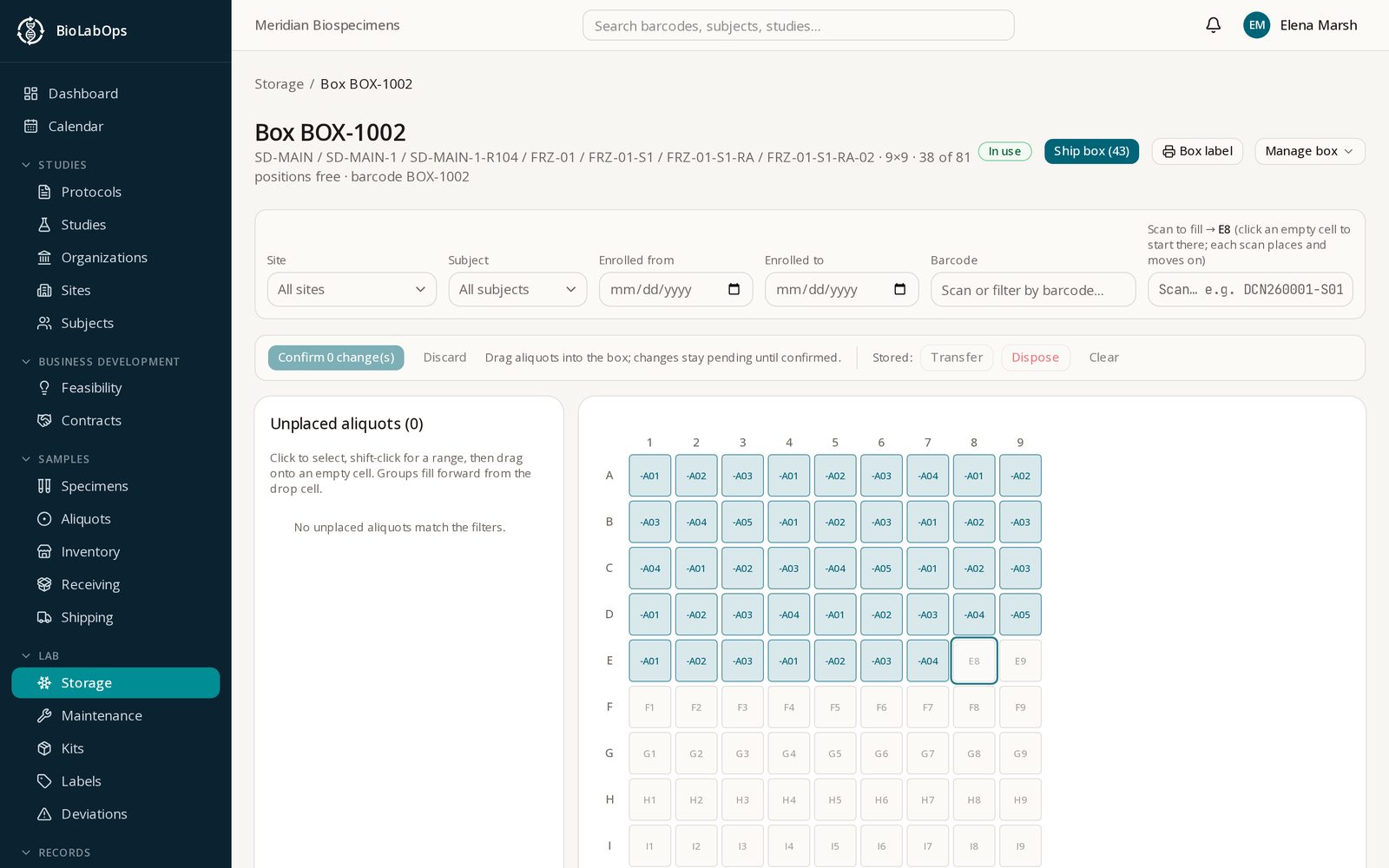Image resolution: width=1389 pixels, height=868 pixels.
Task: Open Maintenance in LAB section
Action: [x=115, y=716]
